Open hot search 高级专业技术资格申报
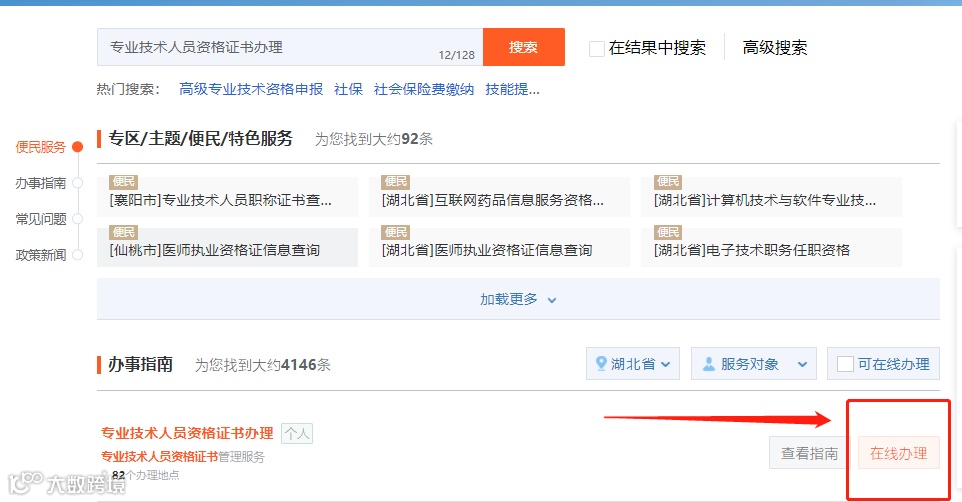962x502 pixels. pos(251,90)
